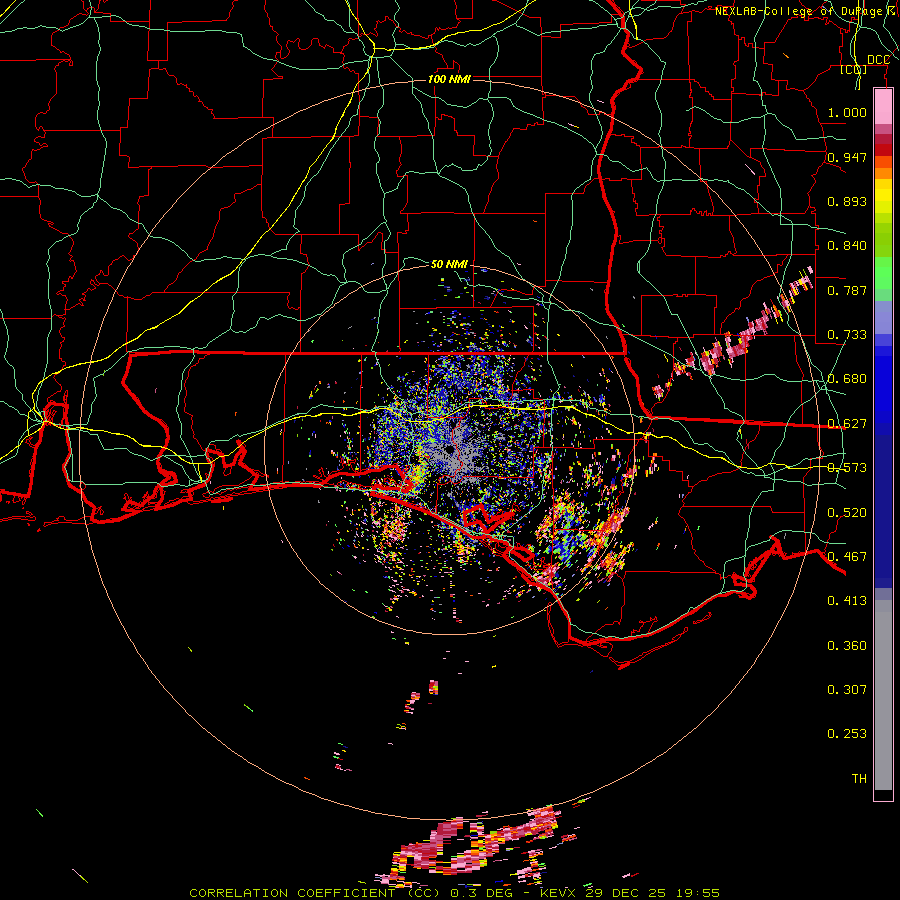Click the NEXLAB-College of DuPage watermark text

[806, 11]
